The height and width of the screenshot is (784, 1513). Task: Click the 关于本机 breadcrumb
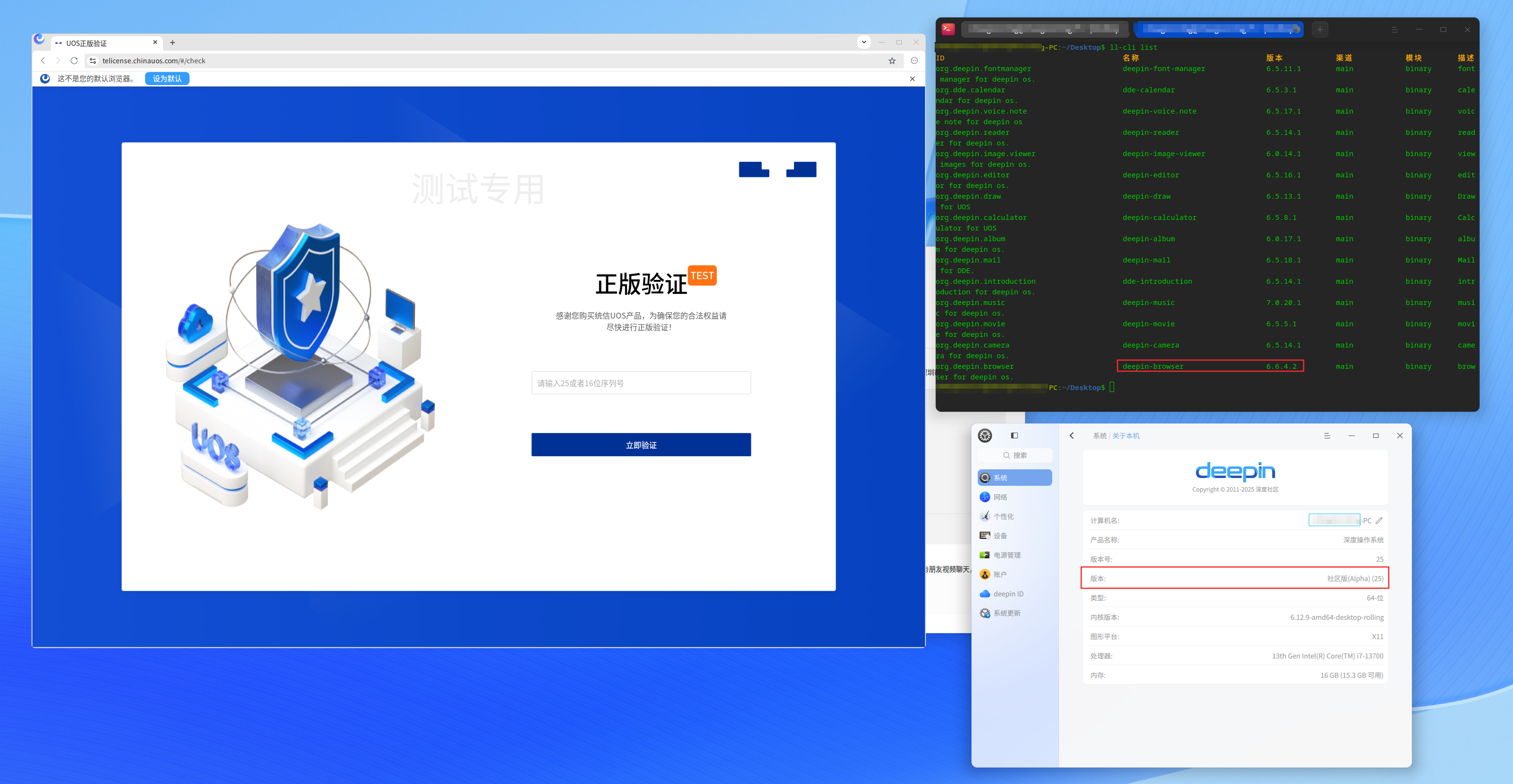1126,436
